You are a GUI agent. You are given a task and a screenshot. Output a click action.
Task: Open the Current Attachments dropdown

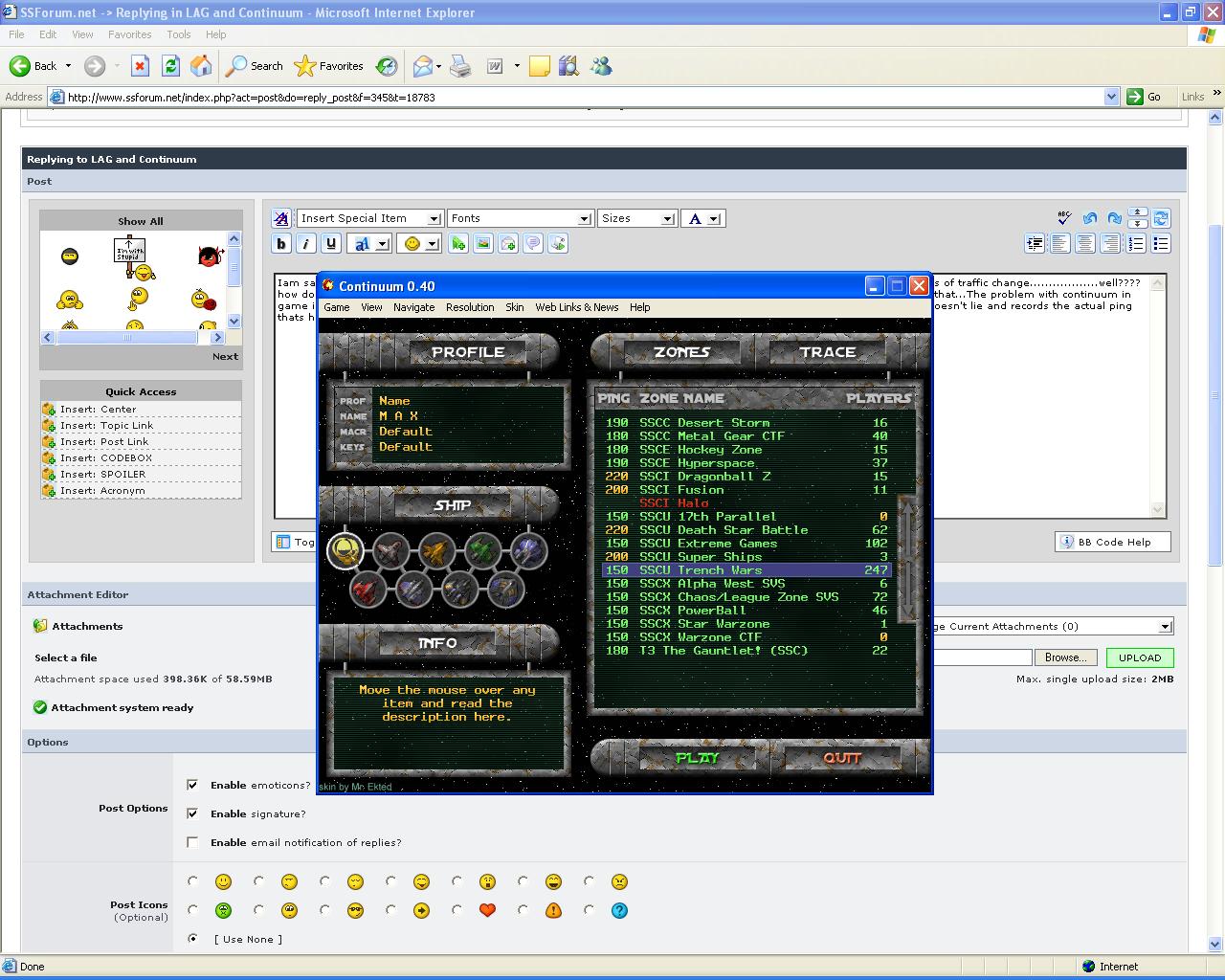click(1052, 626)
